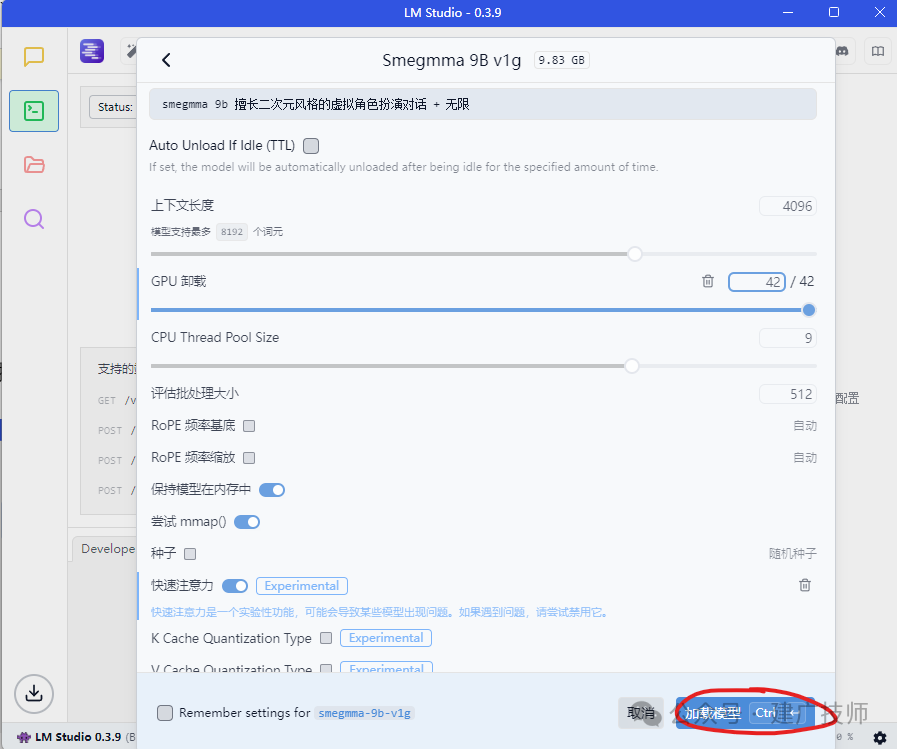Screen dimensions: 897x749
Task: Select the Developer tab in background window
Action: pos(106,549)
